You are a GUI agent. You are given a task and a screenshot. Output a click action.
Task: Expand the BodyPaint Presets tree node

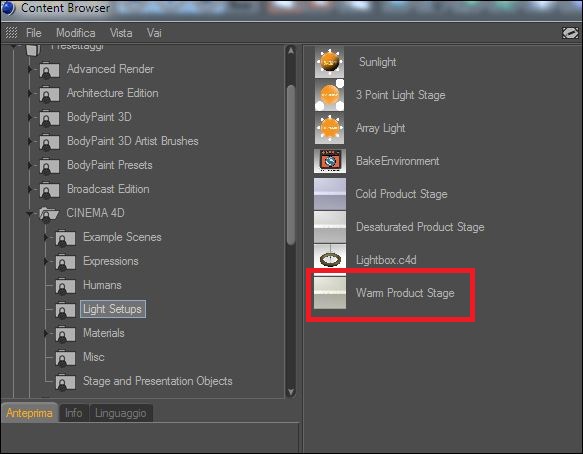(x=30, y=165)
